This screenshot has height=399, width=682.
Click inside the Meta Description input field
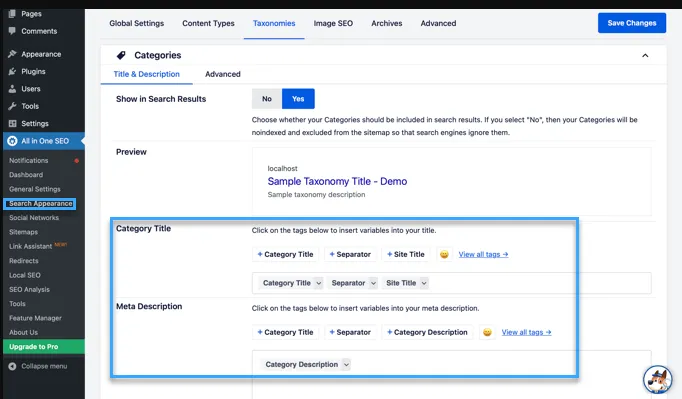pyautogui.click(x=451, y=374)
